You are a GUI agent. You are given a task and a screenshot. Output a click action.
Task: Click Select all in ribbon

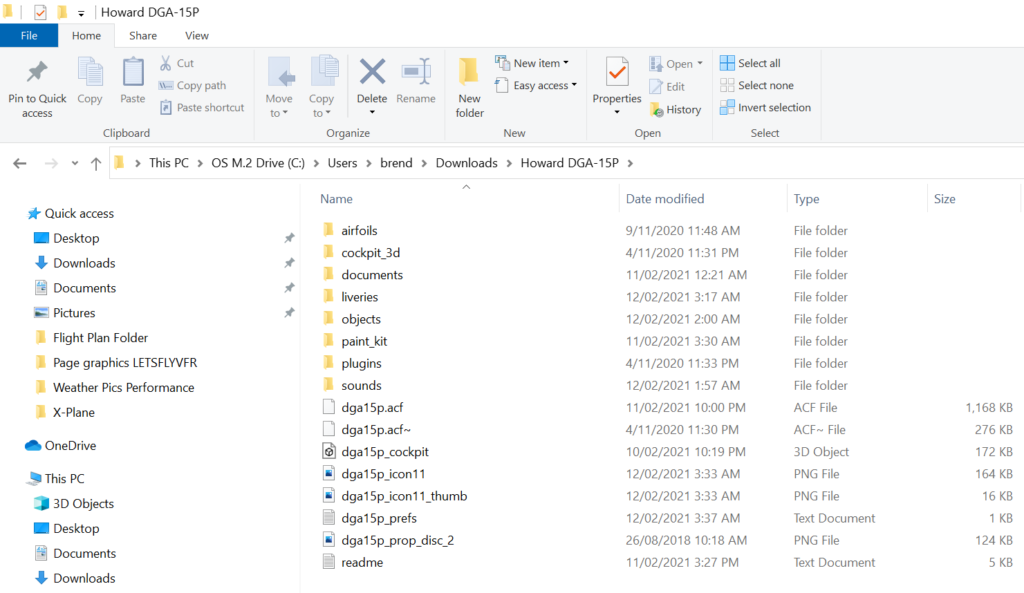pos(750,63)
